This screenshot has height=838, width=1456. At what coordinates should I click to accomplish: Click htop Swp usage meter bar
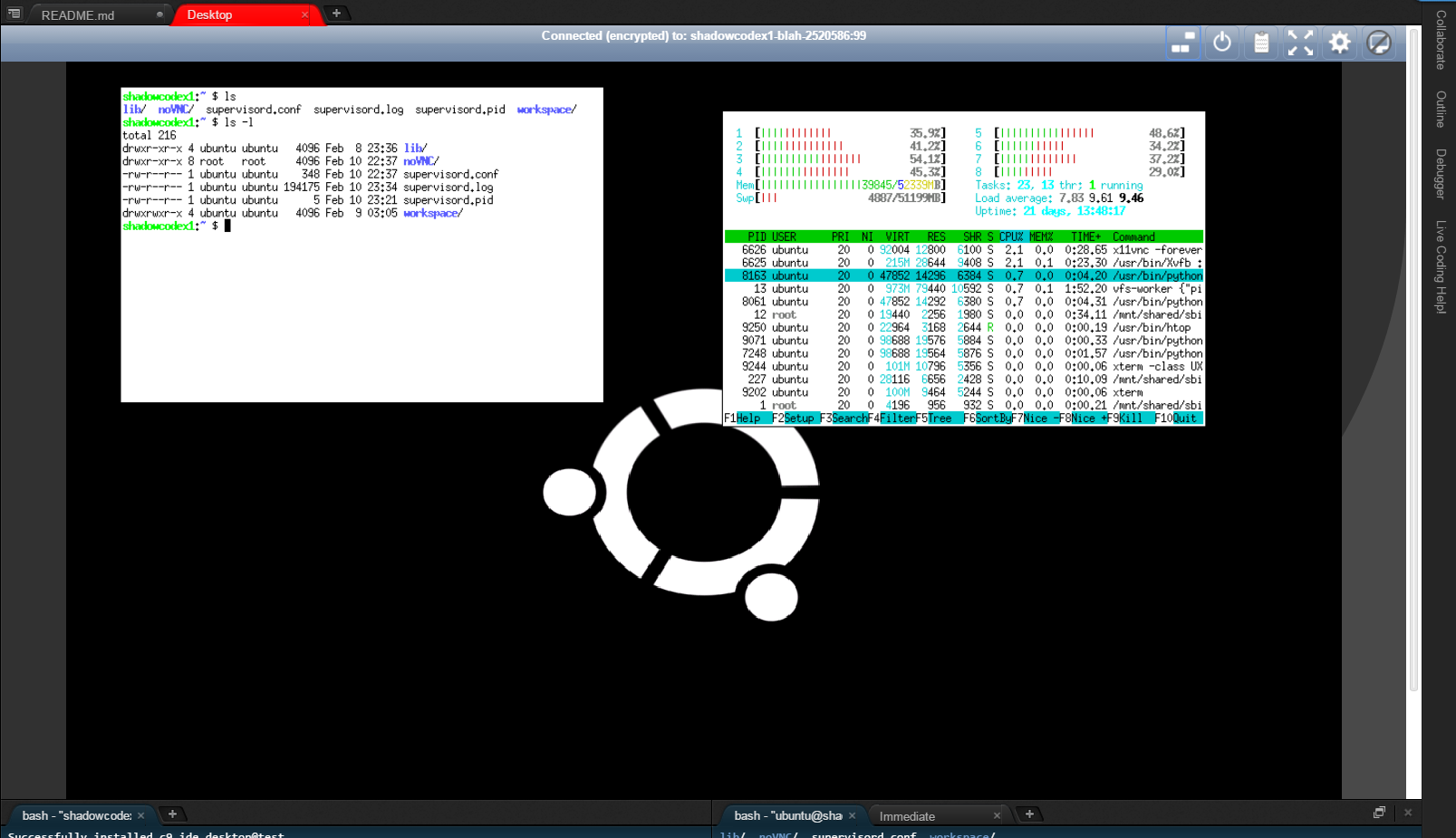pos(841,197)
